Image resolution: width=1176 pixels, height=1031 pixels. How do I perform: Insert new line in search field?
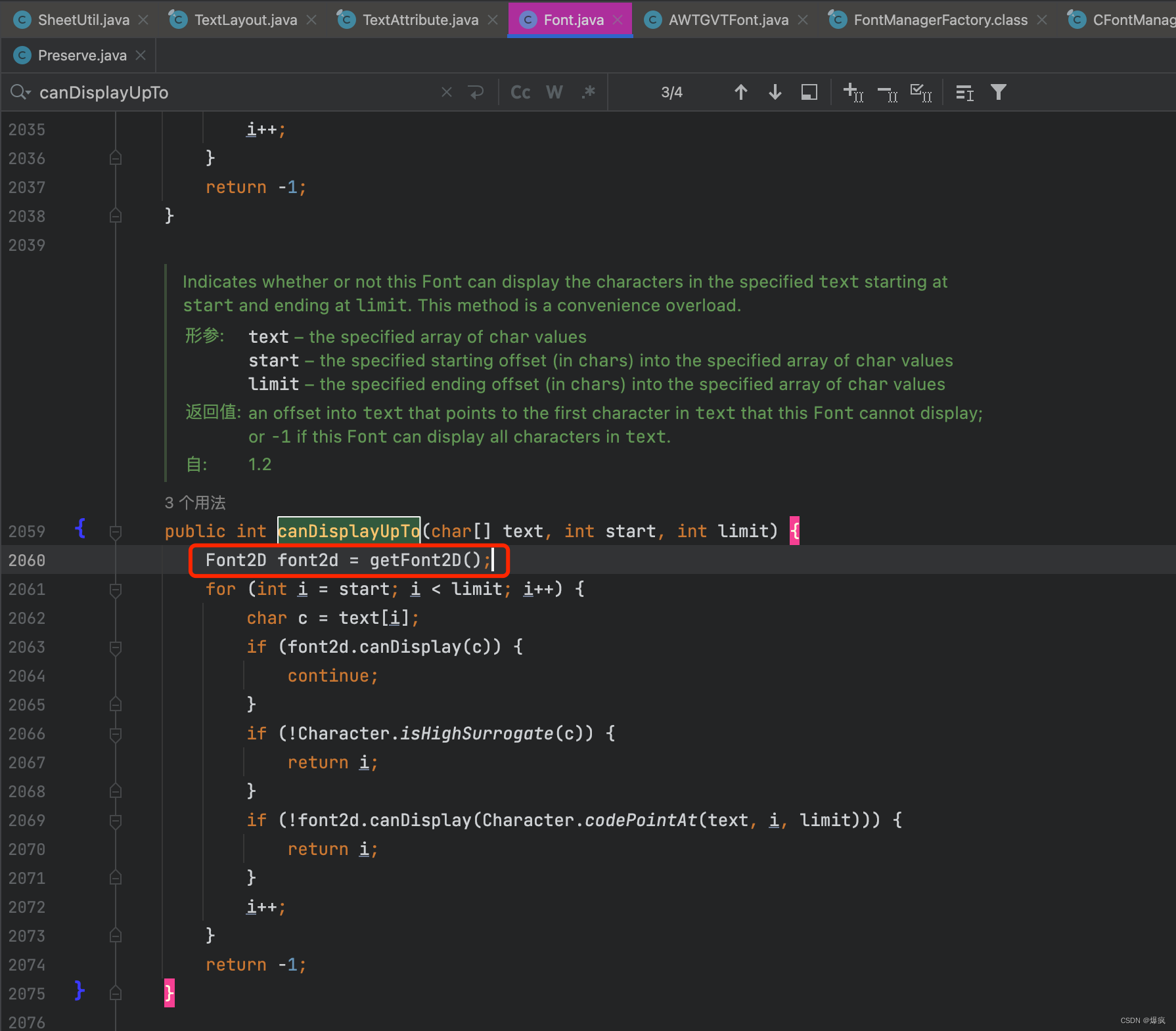[x=476, y=93]
